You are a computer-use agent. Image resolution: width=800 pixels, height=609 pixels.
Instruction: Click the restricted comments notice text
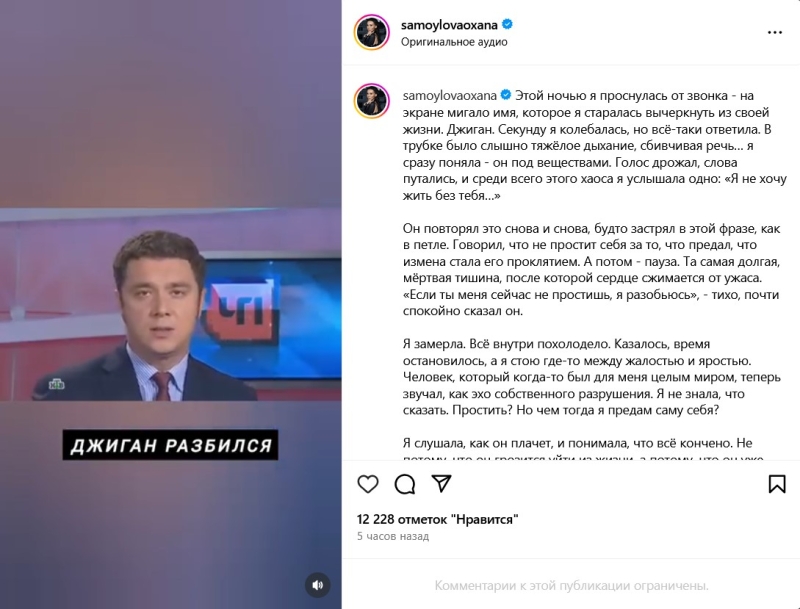click(x=571, y=586)
